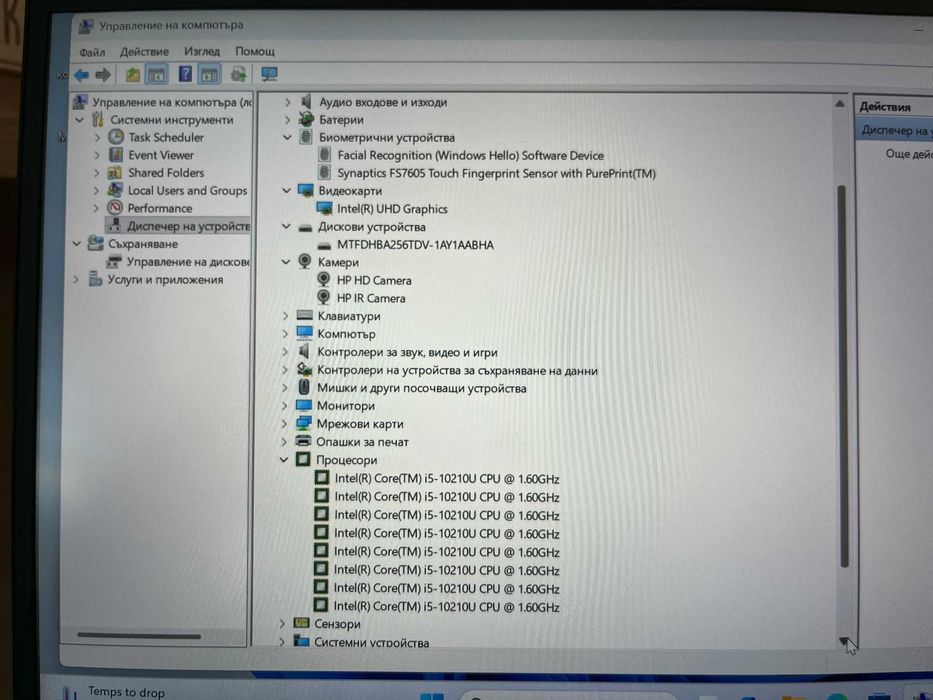Select Диспечер на... in the Действия pane
The width and height of the screenshot is (933, 700).
tap(895, 130)
